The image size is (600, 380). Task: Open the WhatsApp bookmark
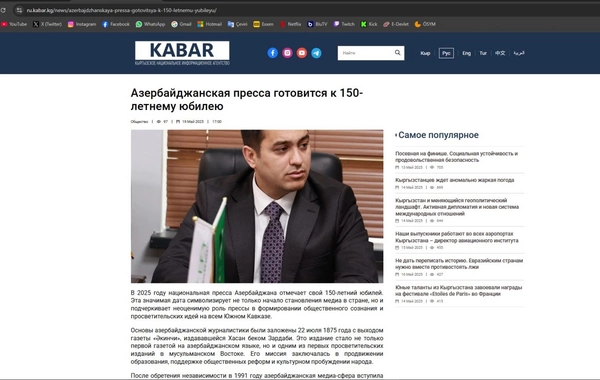click(x=150, y=24)
